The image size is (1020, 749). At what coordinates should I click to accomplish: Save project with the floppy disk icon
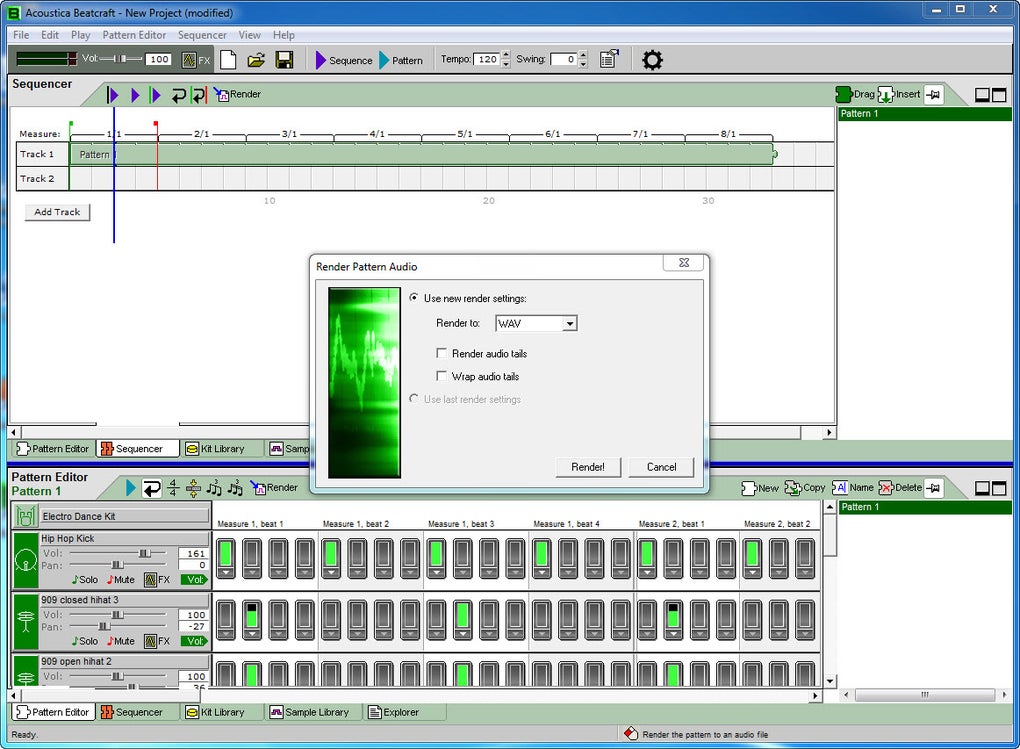tap(284, 60)
